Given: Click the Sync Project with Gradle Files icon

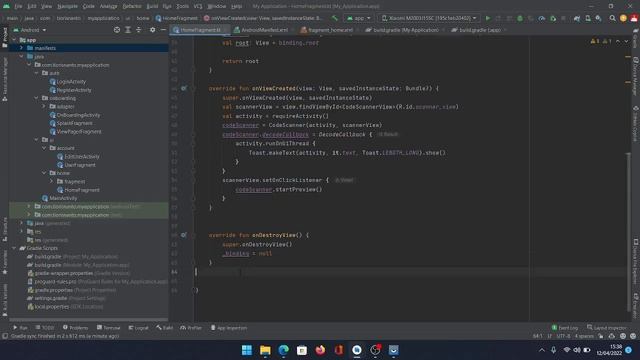Looking at the screenshot, I should tap(577, 18).
